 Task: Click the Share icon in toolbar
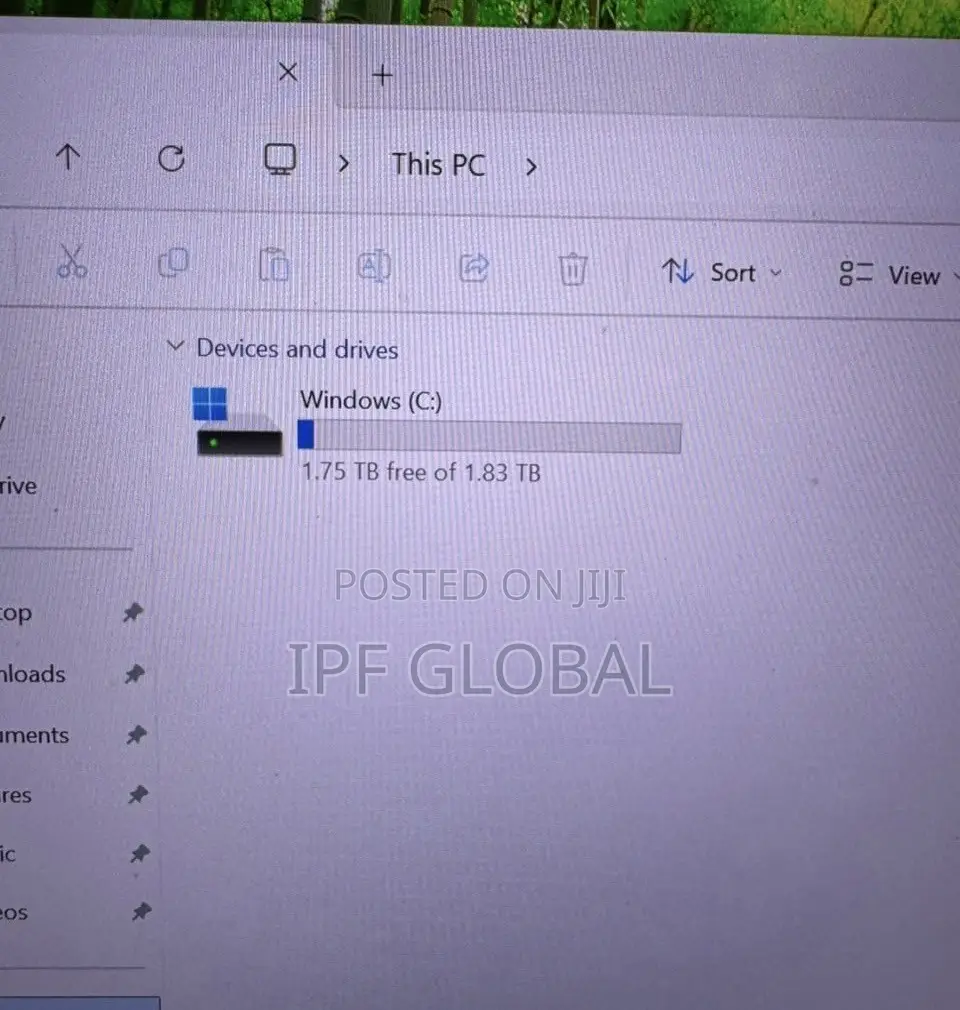click(x=474, y=268)
